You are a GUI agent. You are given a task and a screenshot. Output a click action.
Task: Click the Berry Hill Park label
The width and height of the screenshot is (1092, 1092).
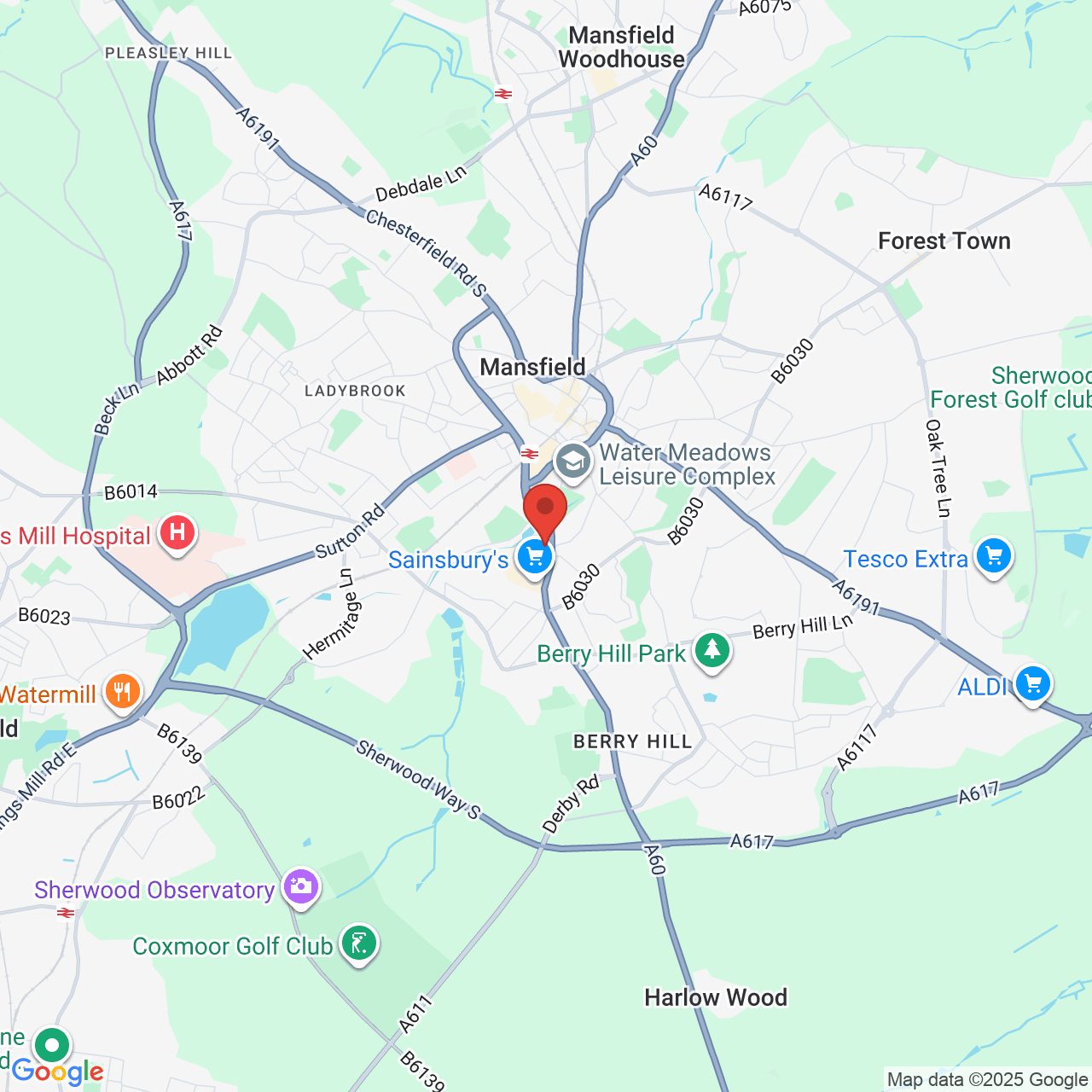coord(611,653)
